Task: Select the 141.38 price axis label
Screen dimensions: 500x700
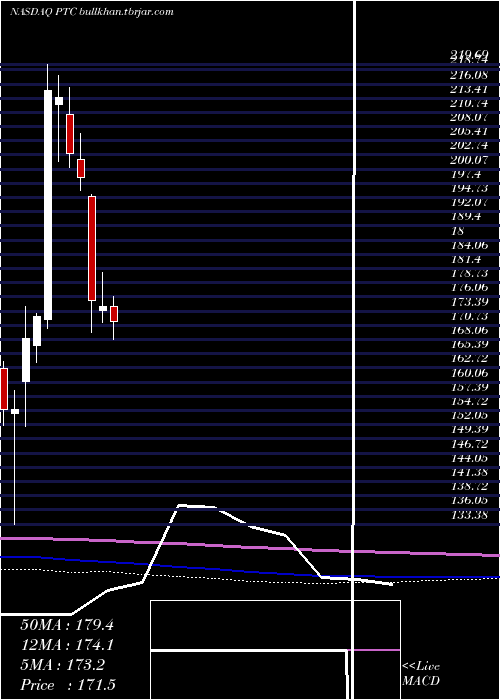Action: 469,472
